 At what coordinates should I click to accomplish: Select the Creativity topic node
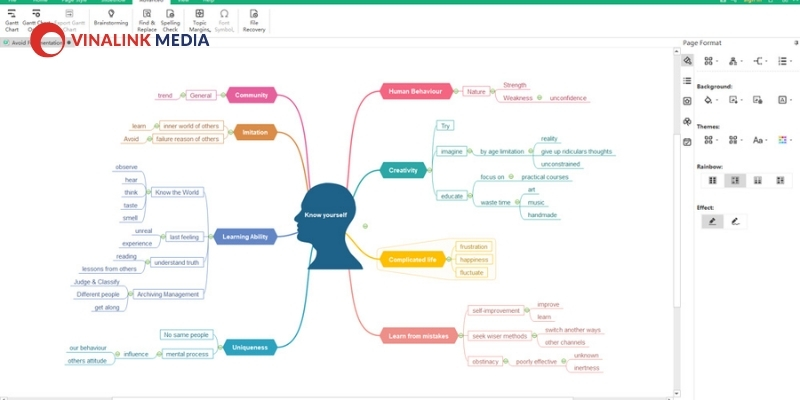(403, 170)
